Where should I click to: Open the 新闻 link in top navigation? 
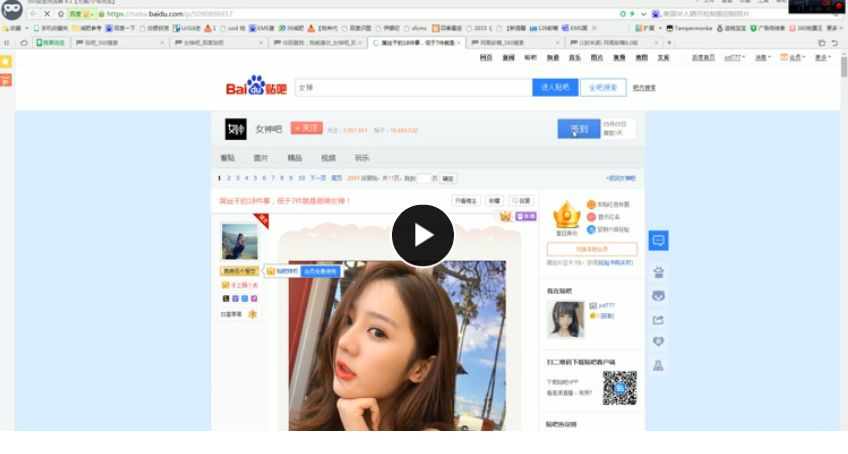508,57
